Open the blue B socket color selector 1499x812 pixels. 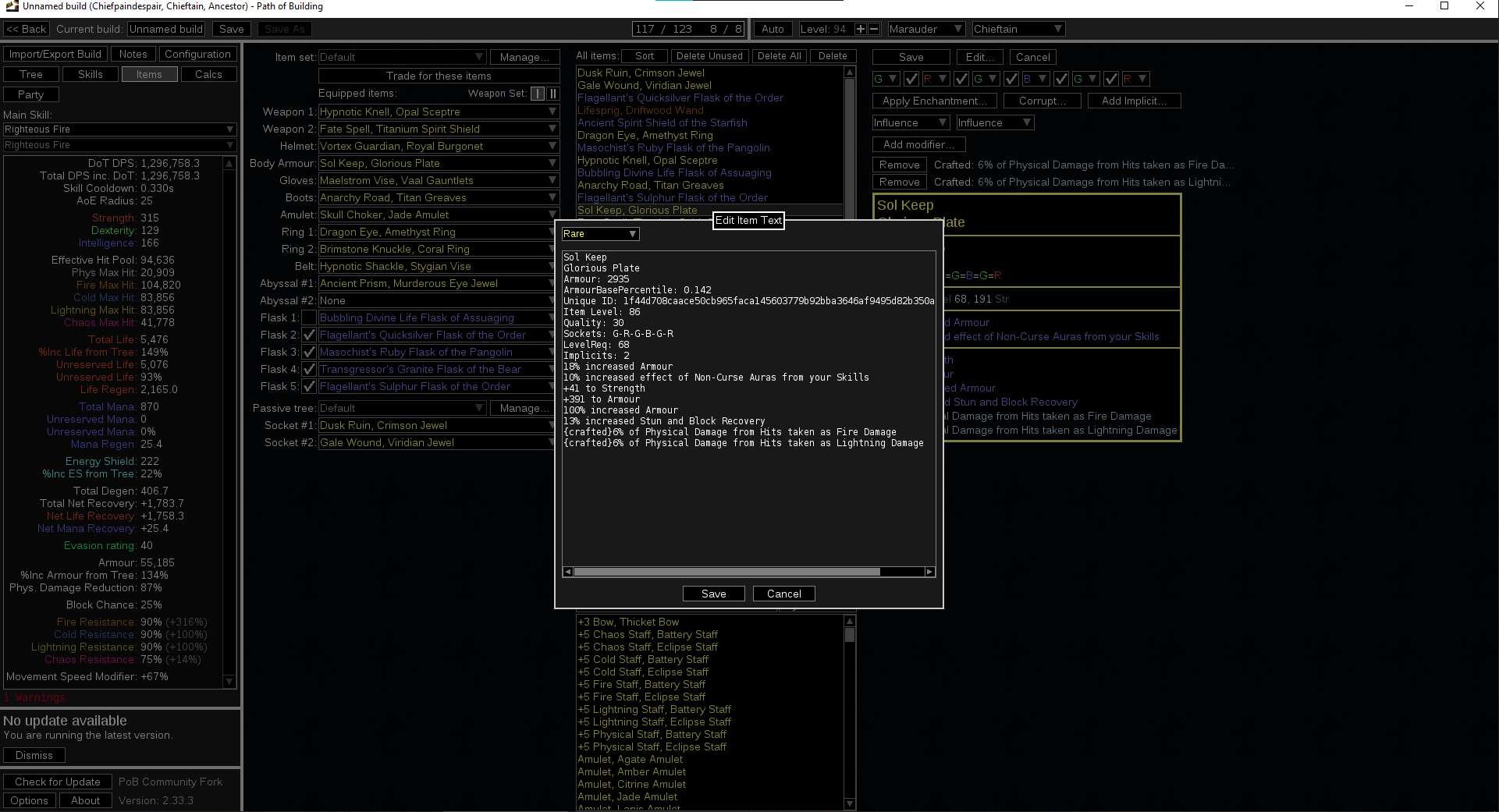coord(1035,79)
